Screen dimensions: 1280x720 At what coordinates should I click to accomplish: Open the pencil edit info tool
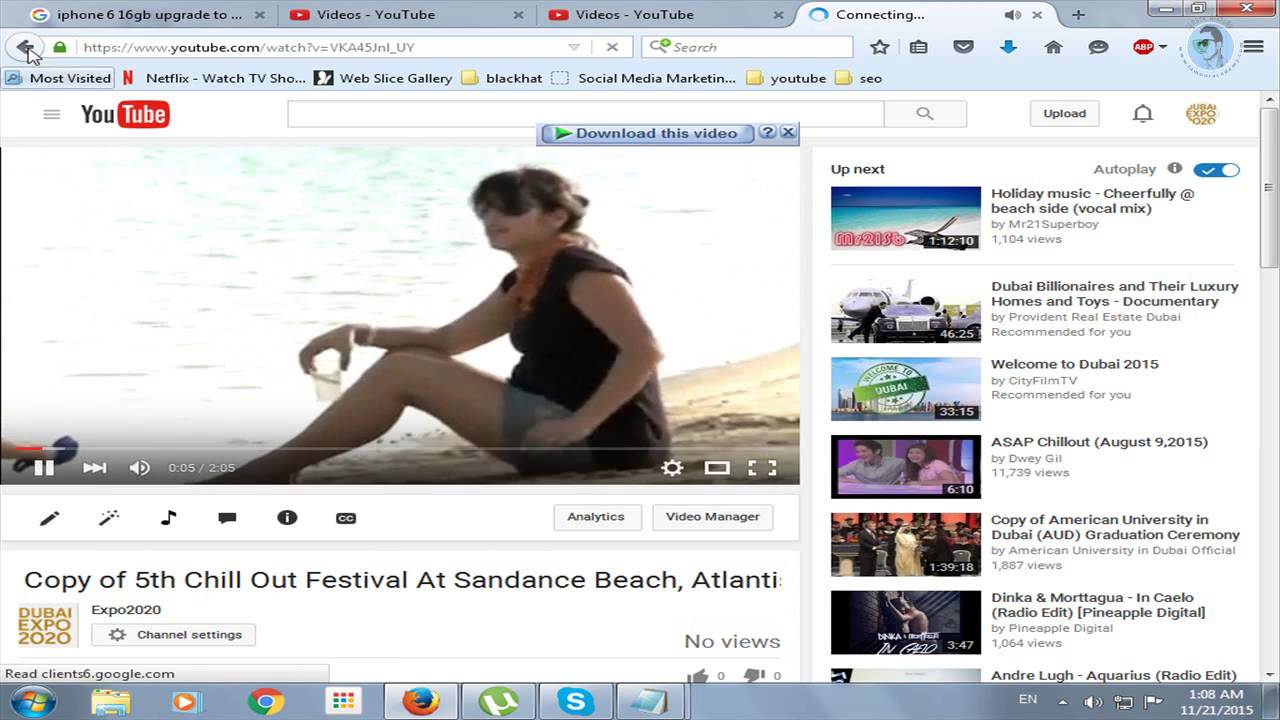point(49,517)
